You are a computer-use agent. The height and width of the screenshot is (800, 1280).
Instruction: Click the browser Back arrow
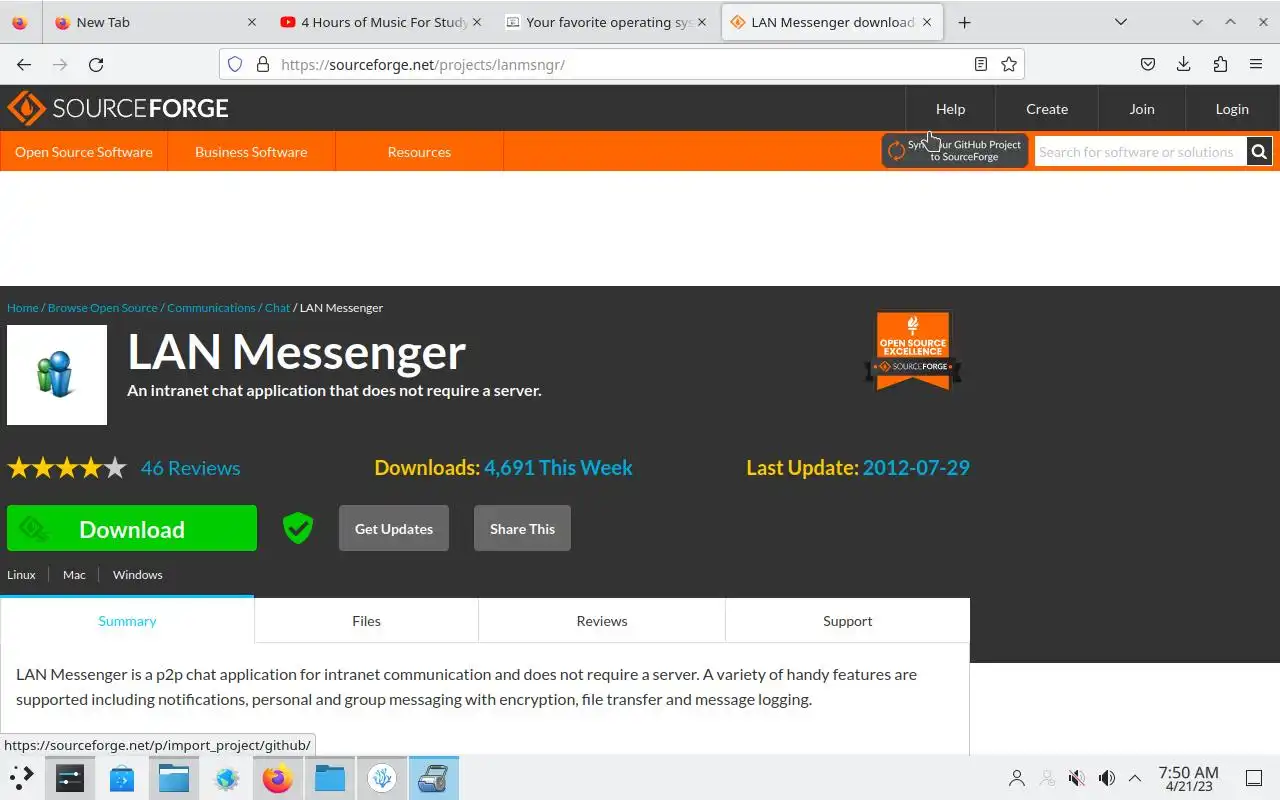(x=24, y=64)
